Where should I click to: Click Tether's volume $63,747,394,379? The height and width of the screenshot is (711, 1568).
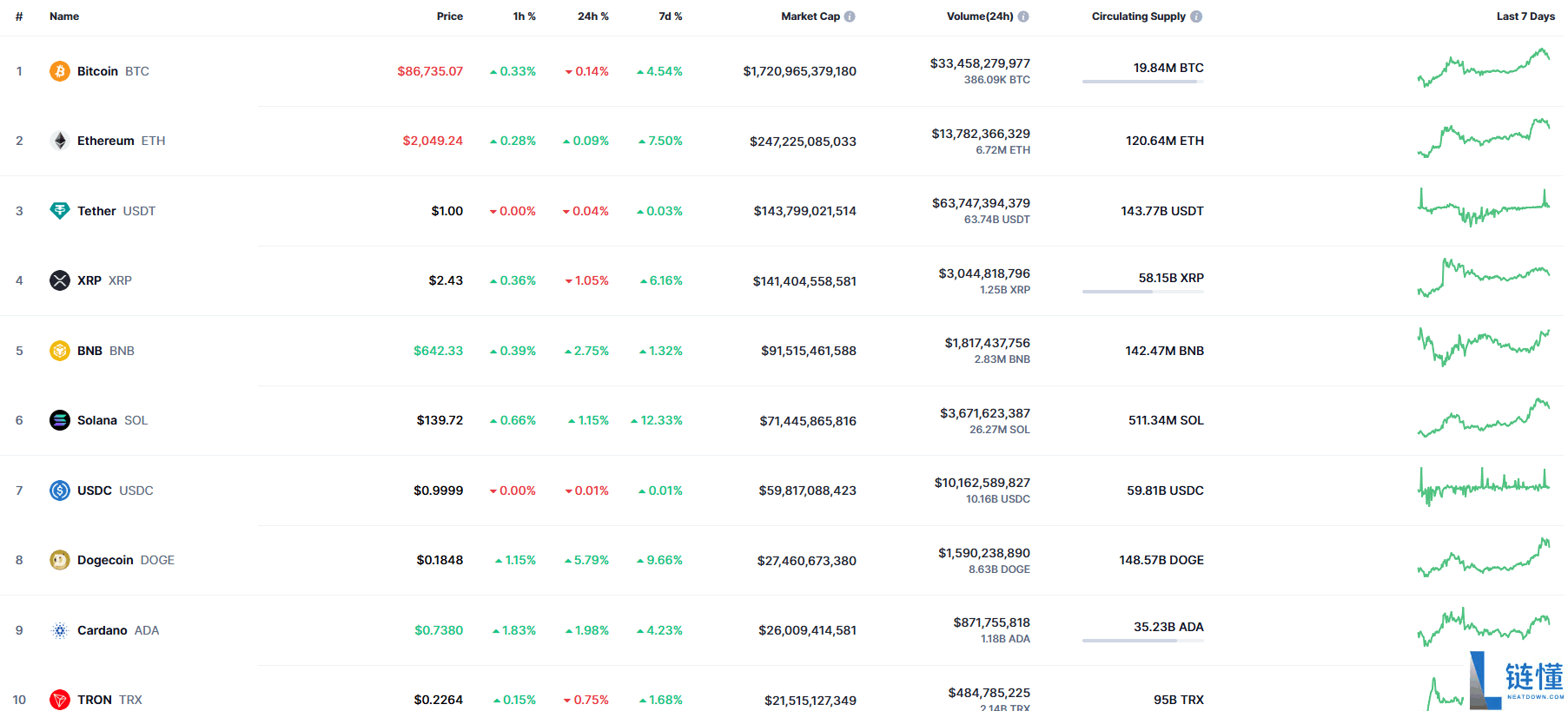(981, 203)
